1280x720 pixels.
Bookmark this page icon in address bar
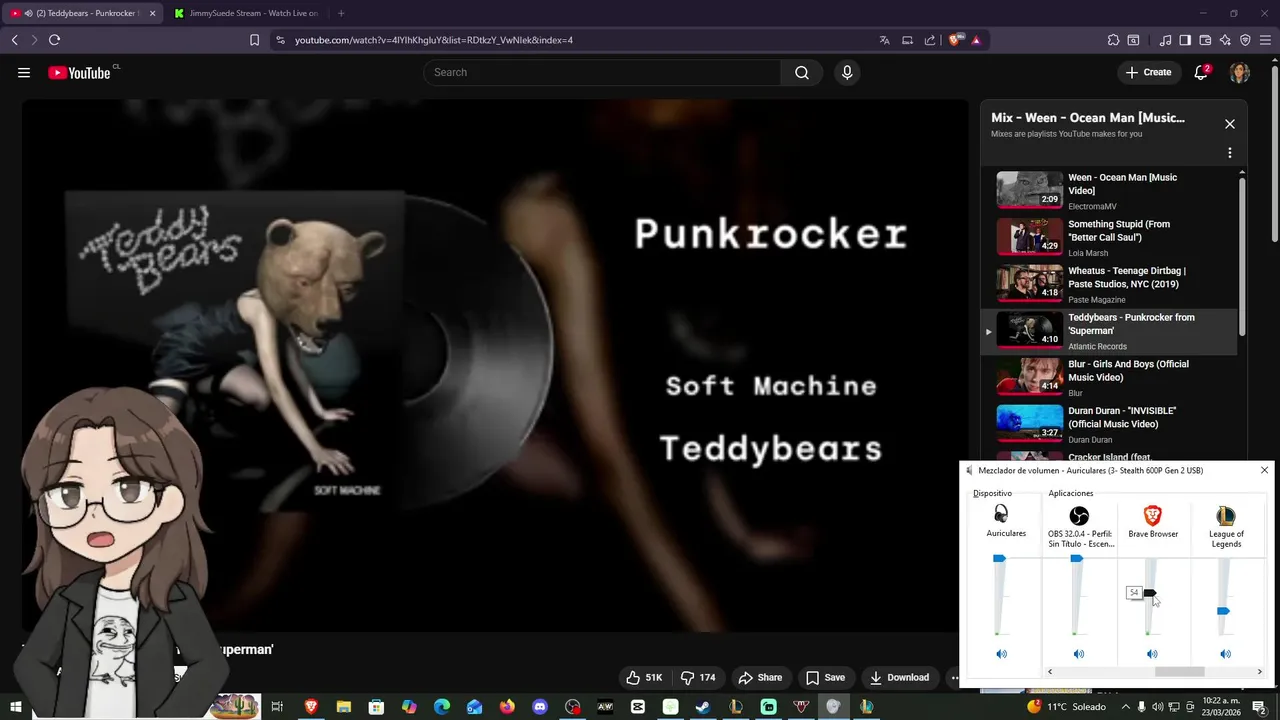[254, 40]
